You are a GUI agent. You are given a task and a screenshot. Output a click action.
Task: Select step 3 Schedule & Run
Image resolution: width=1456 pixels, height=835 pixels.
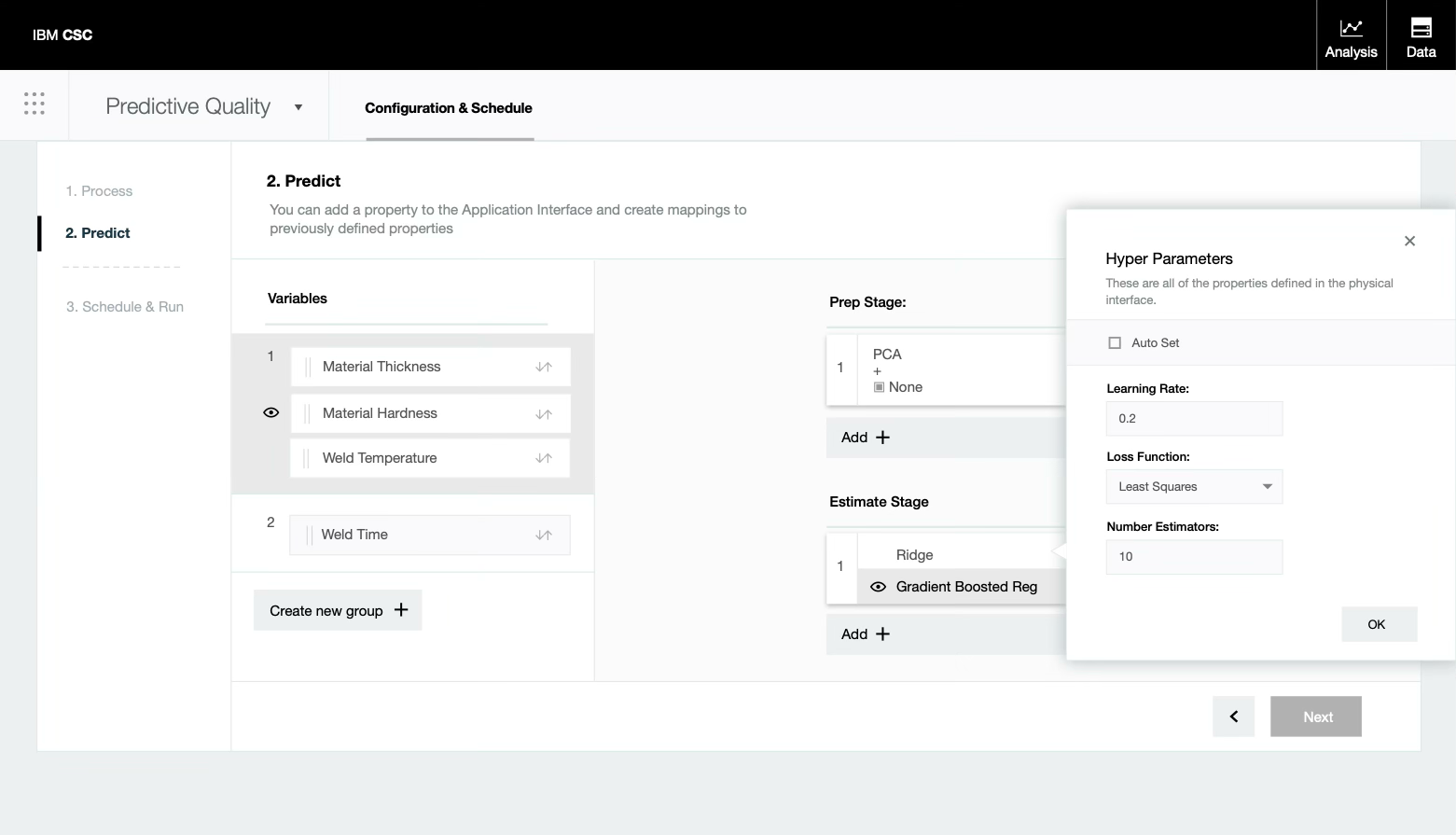[125, 306]
